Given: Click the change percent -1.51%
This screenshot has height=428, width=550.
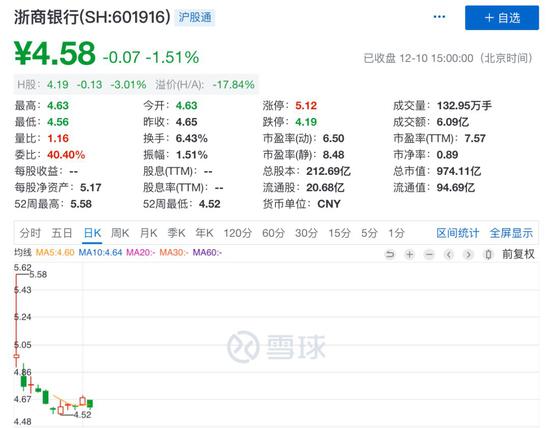Looking at the screenshot, I should click(173, 57).
